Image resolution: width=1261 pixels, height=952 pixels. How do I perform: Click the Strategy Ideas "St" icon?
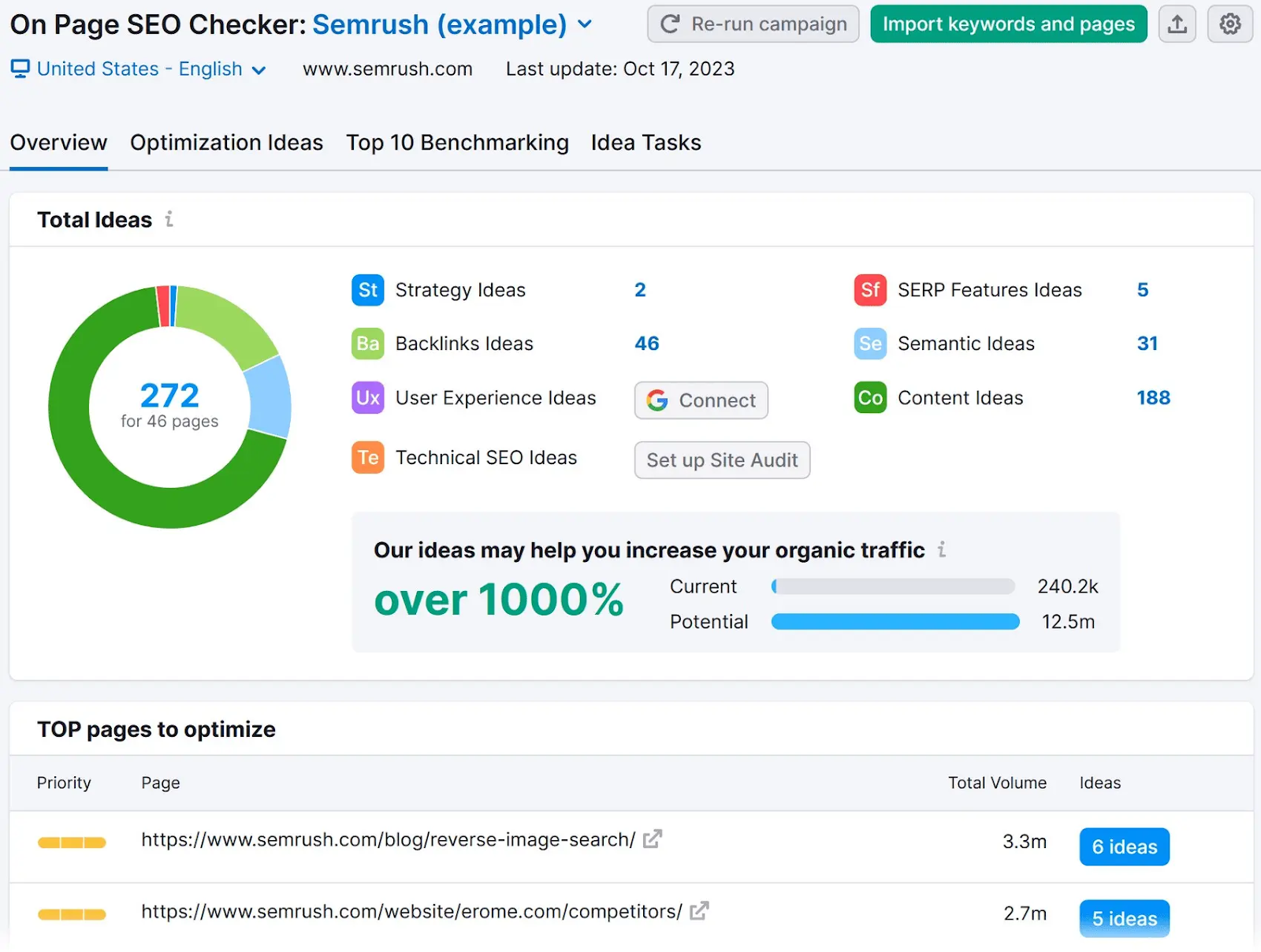(366, 289)
